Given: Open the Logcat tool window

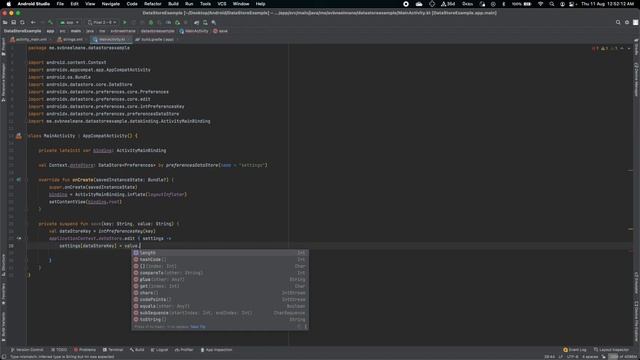Looking at the screenshot, I should tap(160, 350).
